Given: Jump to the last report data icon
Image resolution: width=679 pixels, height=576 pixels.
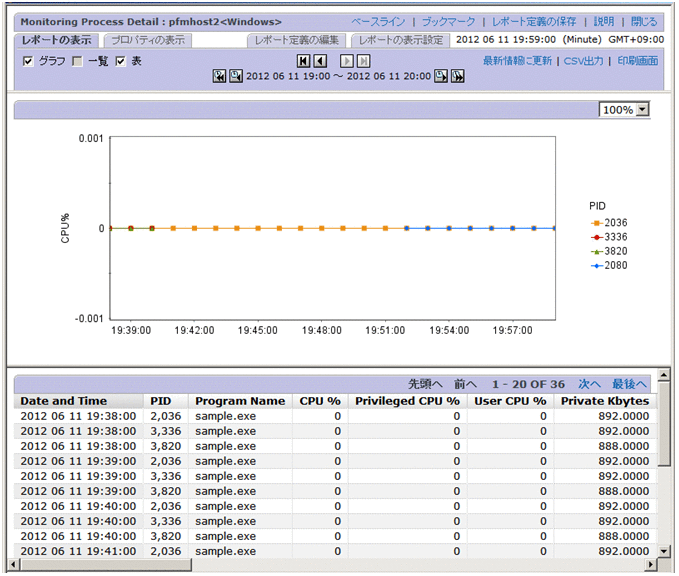Looking at the screenshot, I should click(364, 61).
